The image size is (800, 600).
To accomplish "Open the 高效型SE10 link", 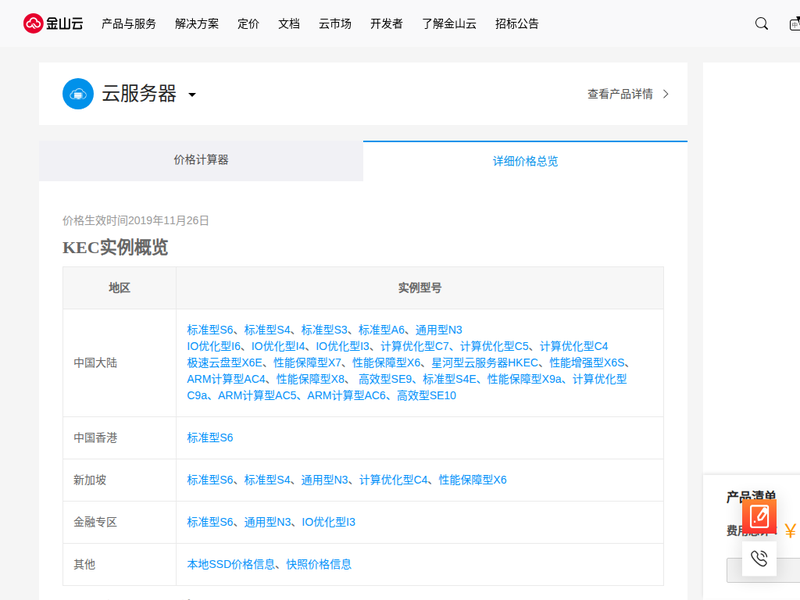I will (427, 395).
